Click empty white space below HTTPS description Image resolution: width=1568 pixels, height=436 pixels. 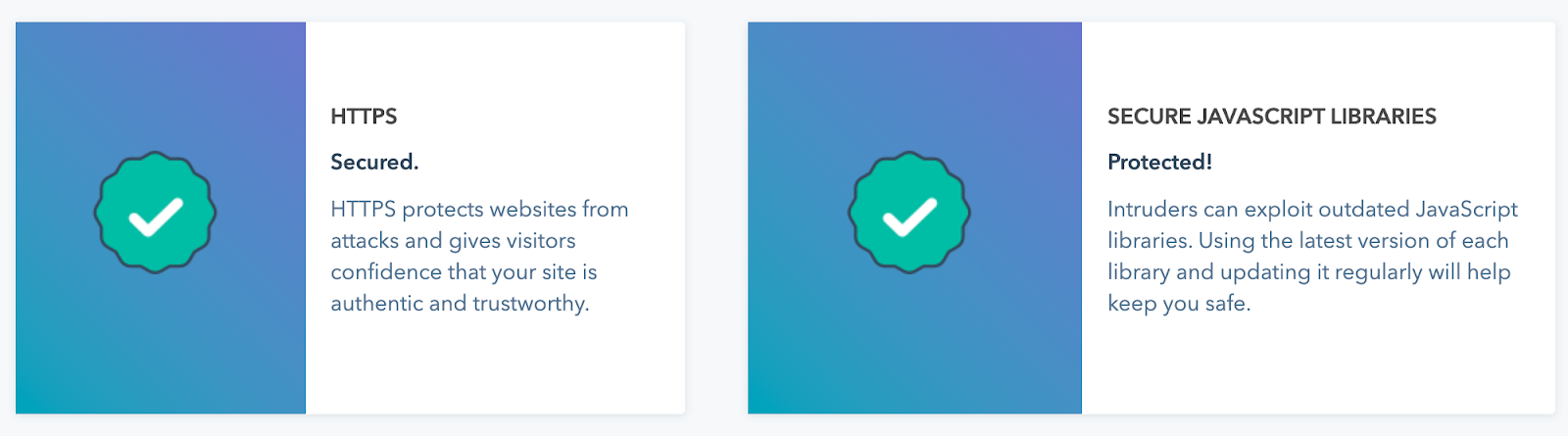(495, 364)
